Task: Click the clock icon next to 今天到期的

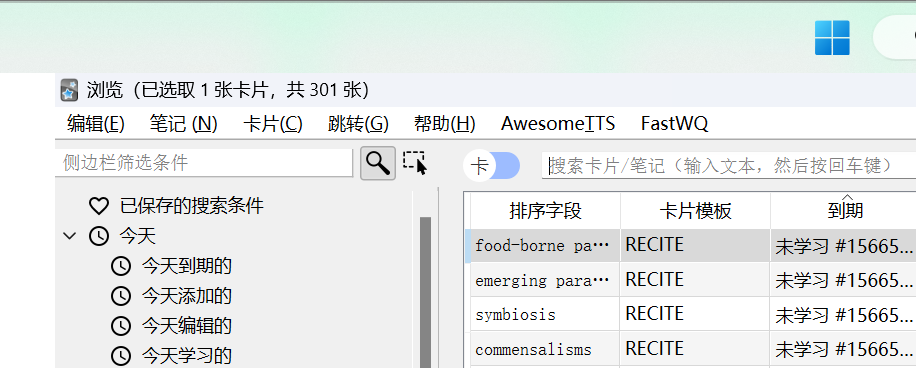Action: (121, 266)
